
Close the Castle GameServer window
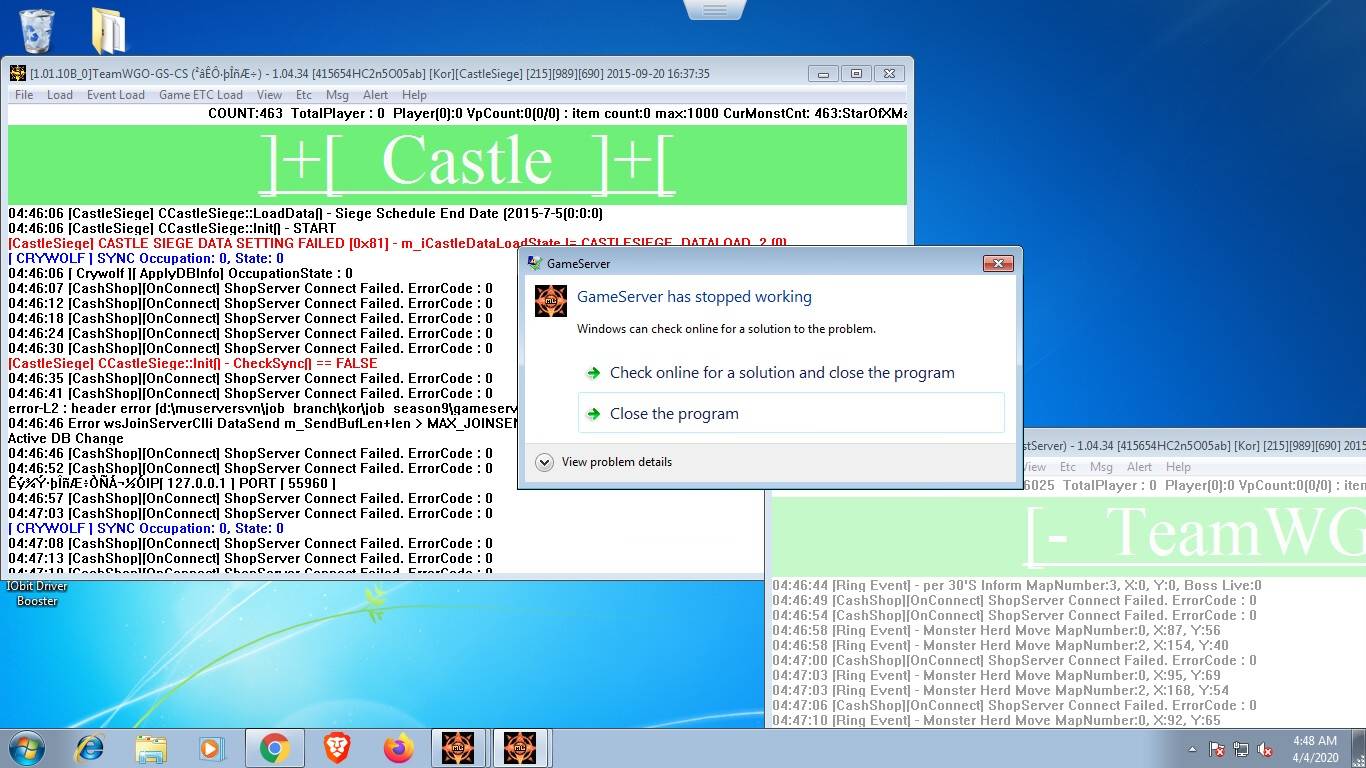coord(889,73)
